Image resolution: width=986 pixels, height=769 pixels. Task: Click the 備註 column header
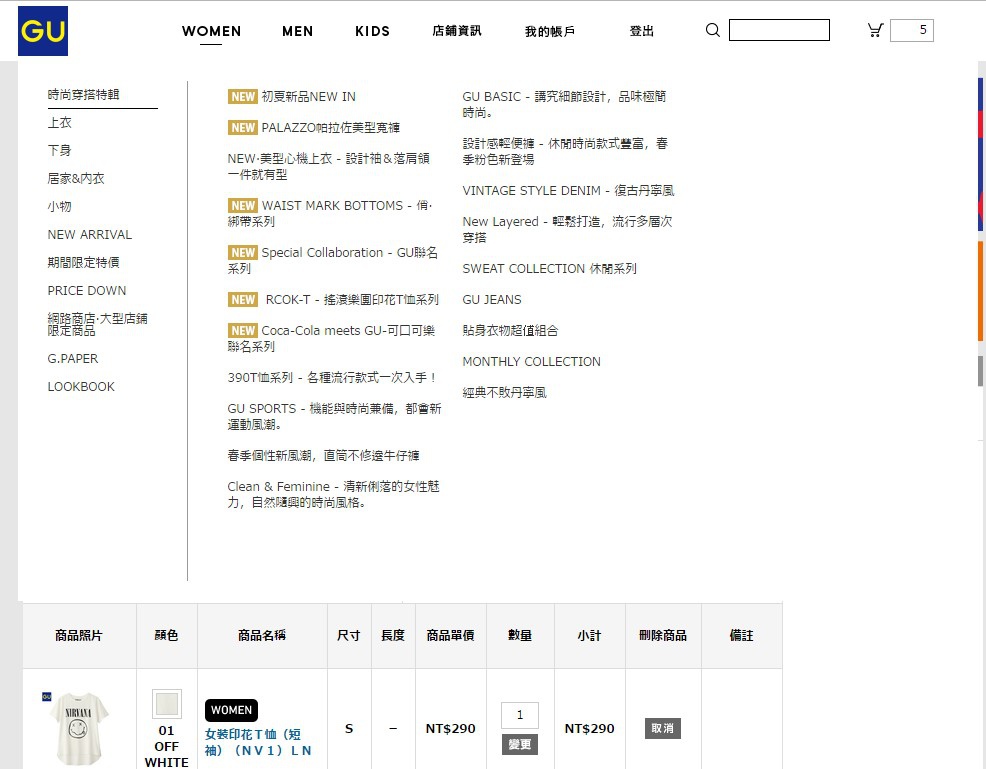coord(741,636)
